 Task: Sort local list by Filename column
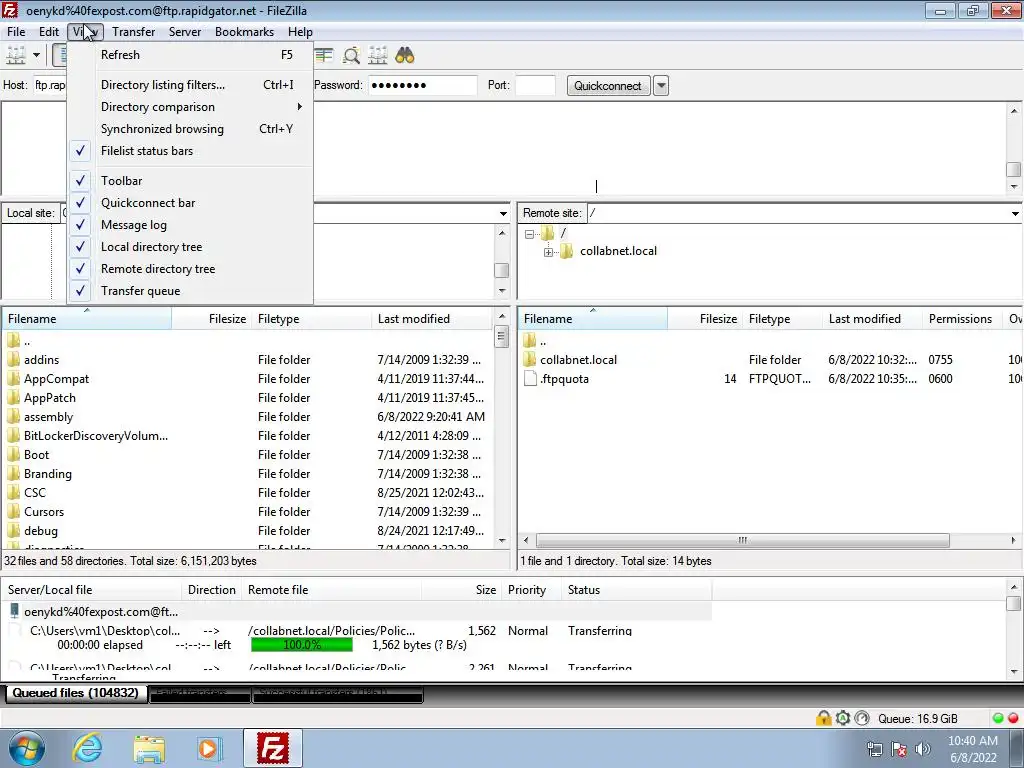pos(86,319)
